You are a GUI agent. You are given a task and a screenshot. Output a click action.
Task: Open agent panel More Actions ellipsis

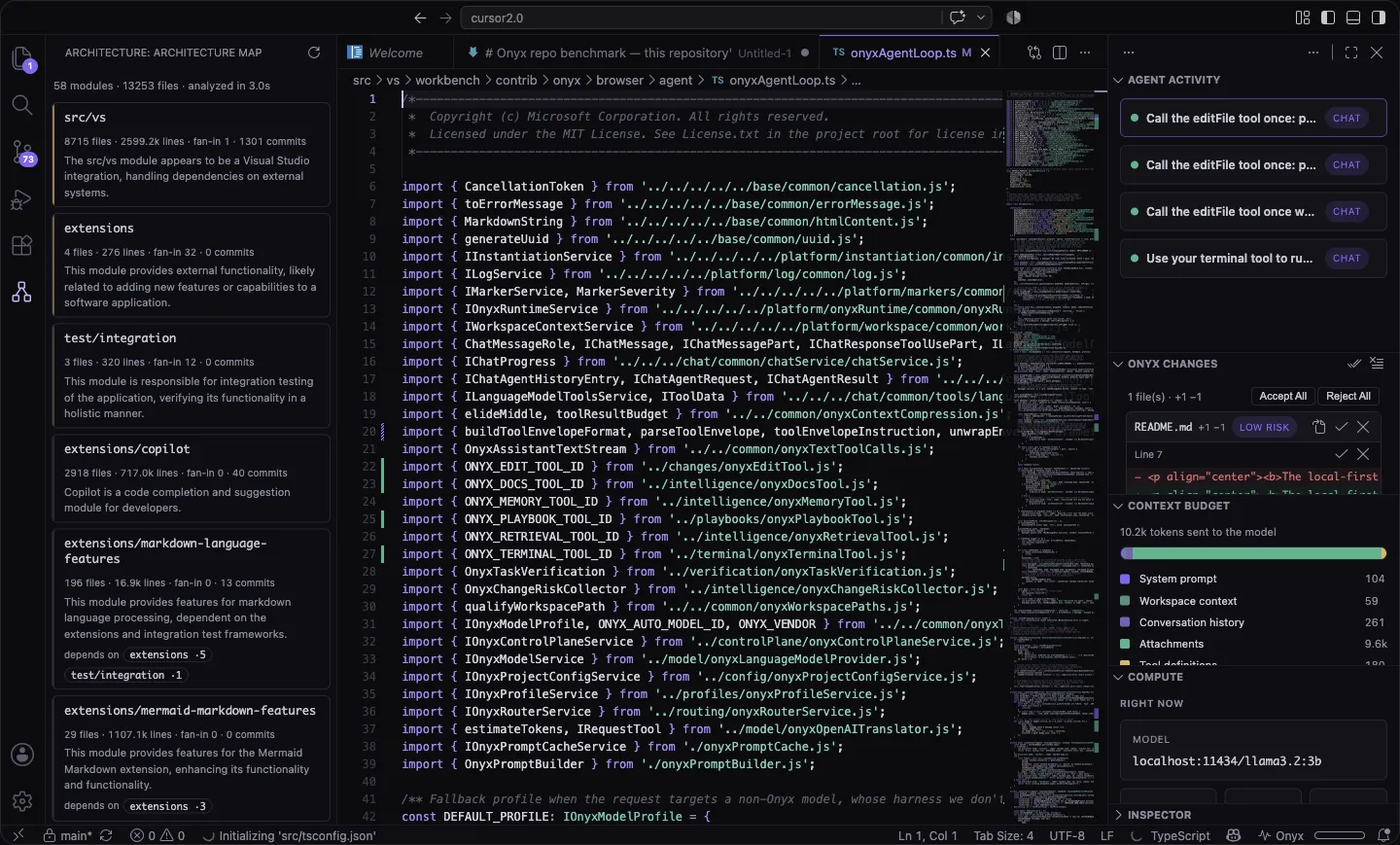[1313, 53]
